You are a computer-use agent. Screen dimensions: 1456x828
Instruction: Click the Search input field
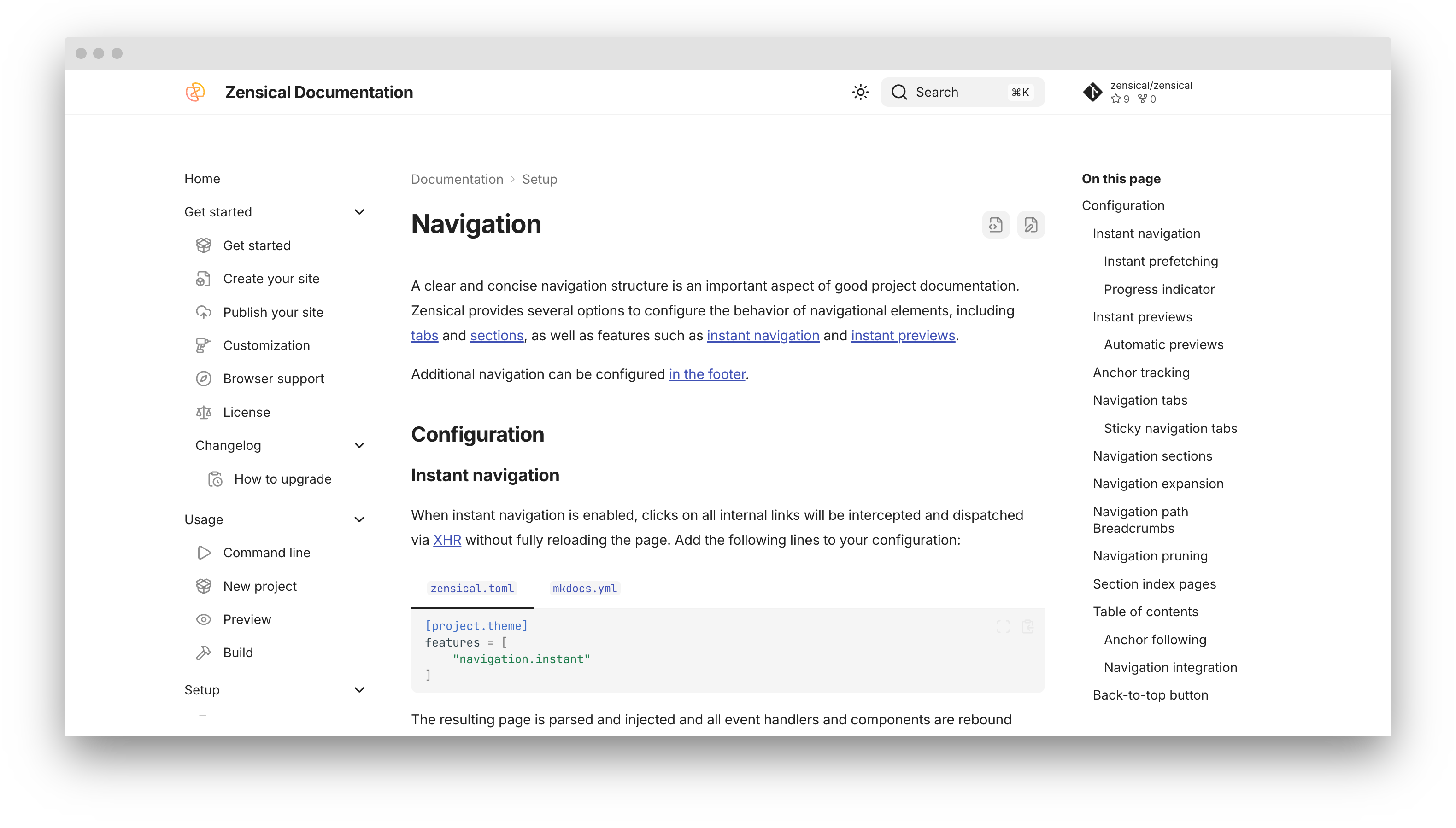[x=962, y=92]
